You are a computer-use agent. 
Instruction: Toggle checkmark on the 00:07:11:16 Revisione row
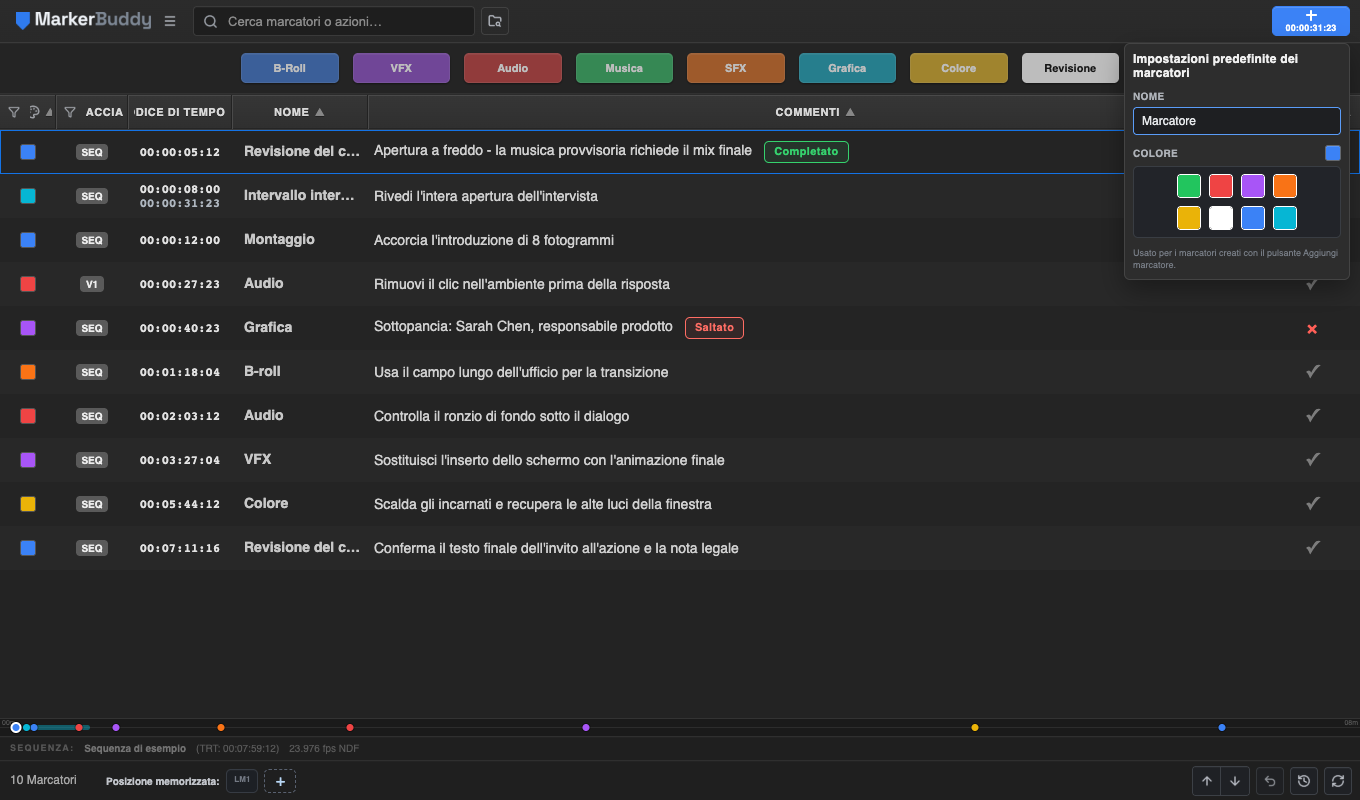[1313, 548]
